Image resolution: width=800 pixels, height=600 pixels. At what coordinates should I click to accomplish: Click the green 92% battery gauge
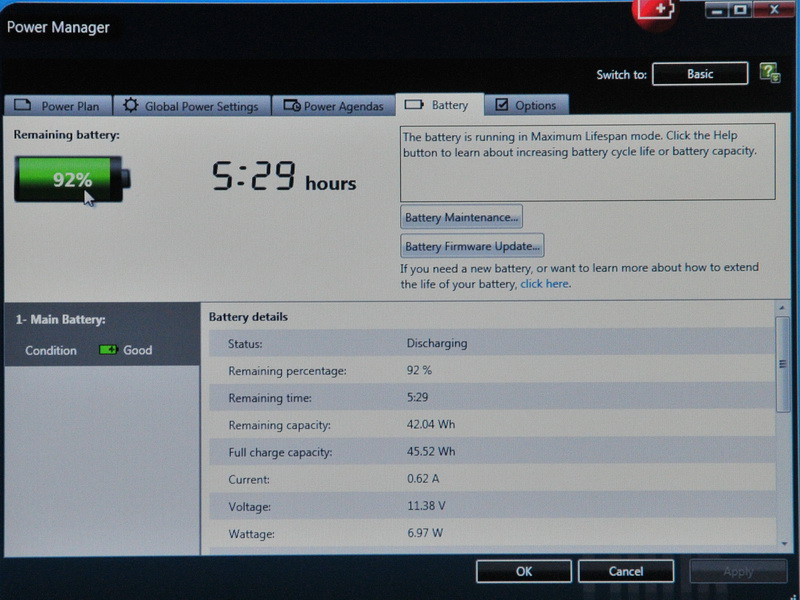click(x=72, y=180)
